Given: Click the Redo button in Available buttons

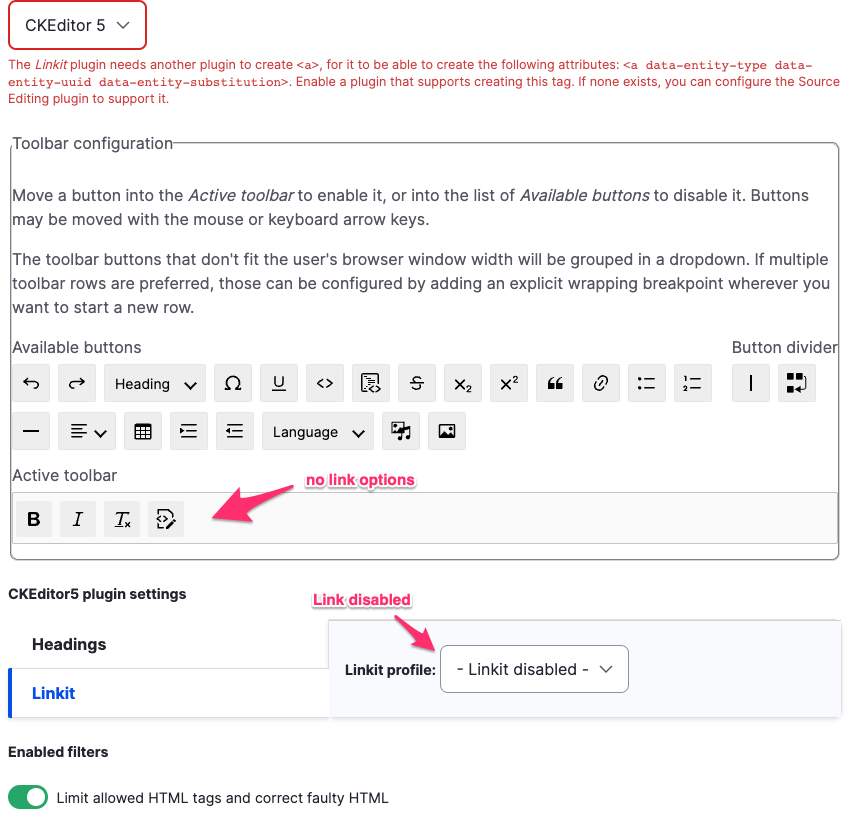Looking at the screenshot, I should coord(77,383).
